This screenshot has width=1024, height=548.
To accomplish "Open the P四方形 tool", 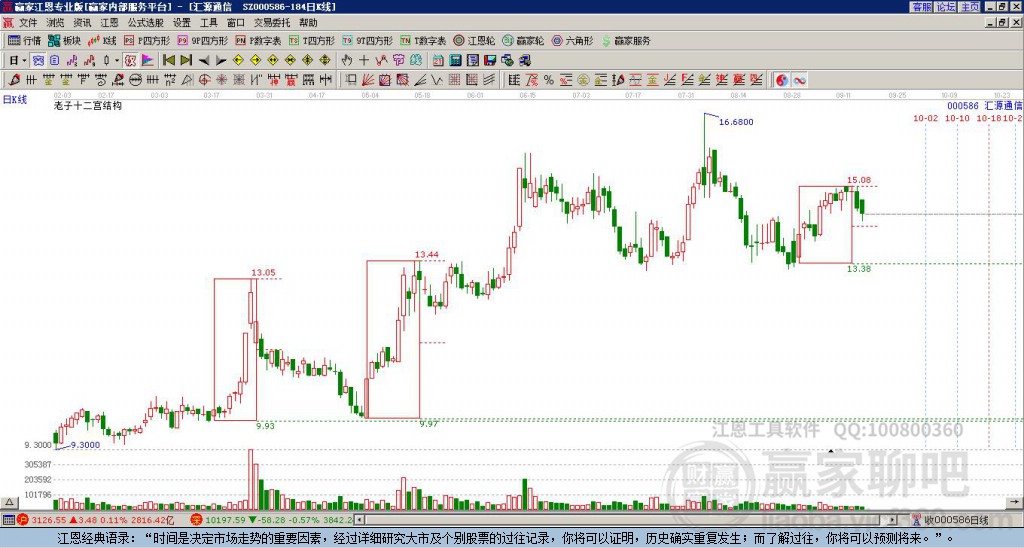I will click(147, 40).
